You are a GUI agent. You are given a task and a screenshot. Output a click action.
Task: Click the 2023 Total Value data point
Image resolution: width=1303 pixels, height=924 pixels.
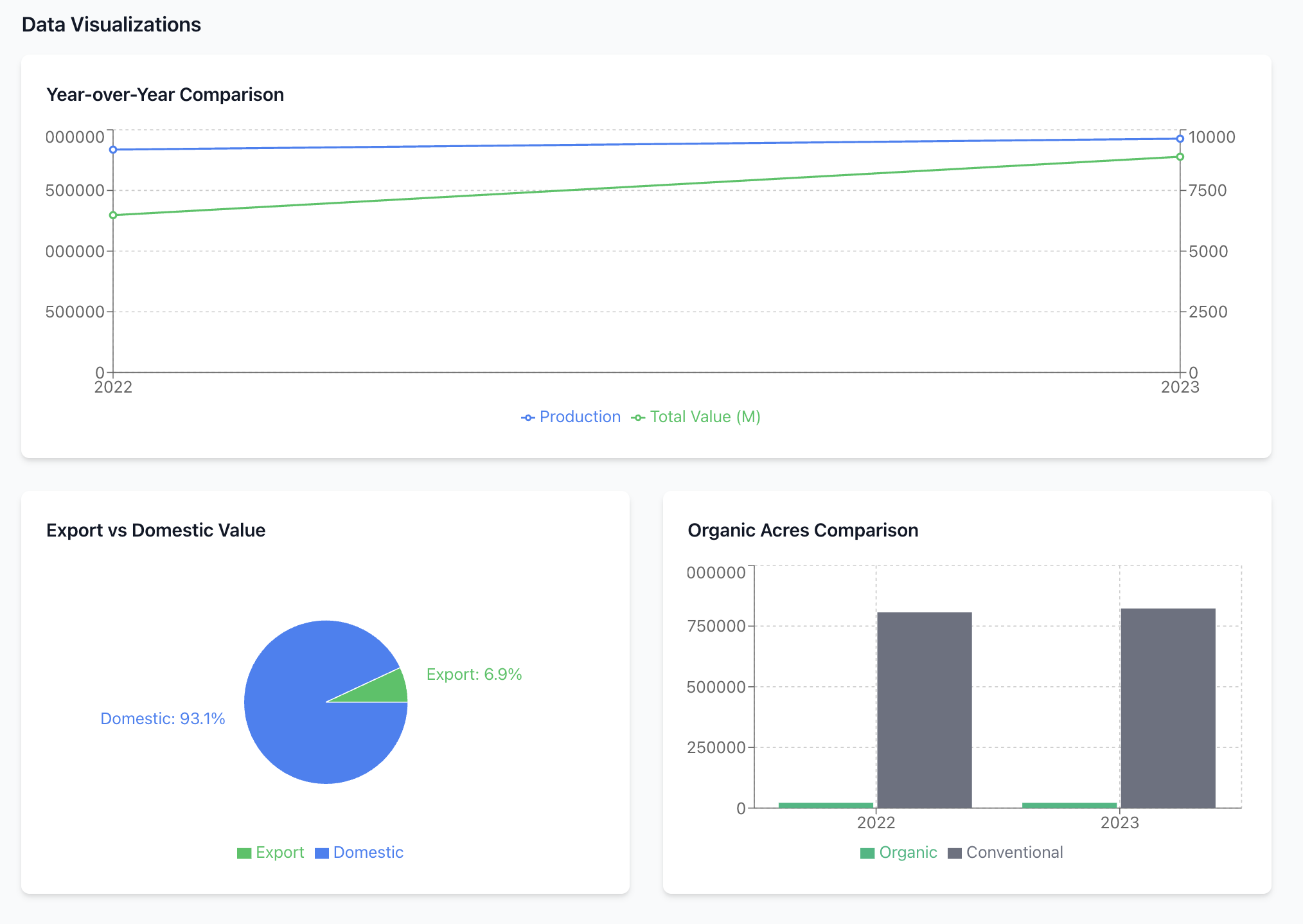[1180, 157]
